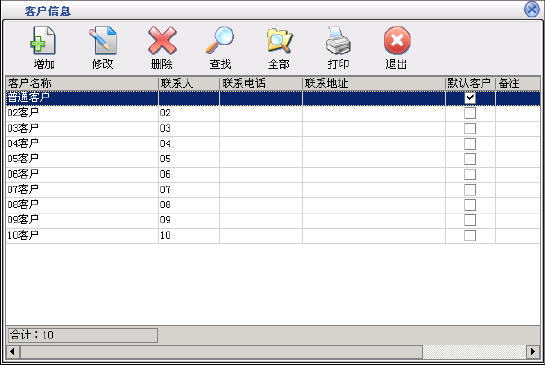Select the 10客户 name cell

coord(82,236)
